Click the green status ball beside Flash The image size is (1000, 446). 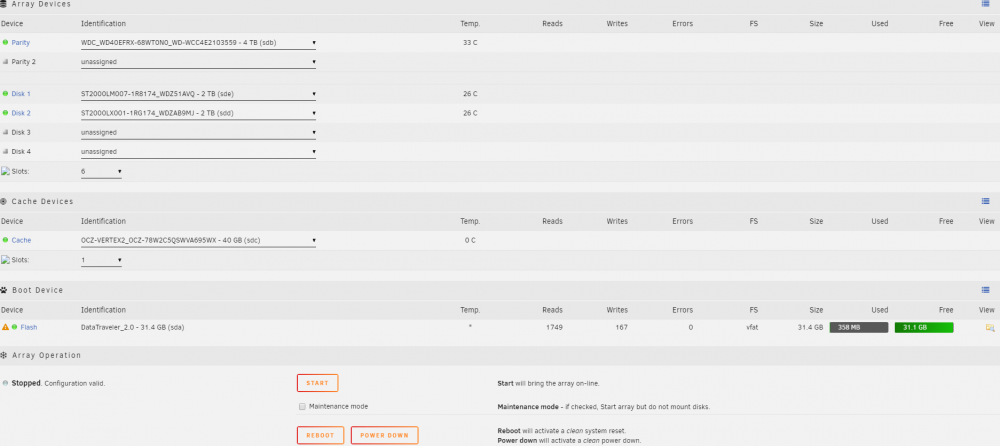14,327
